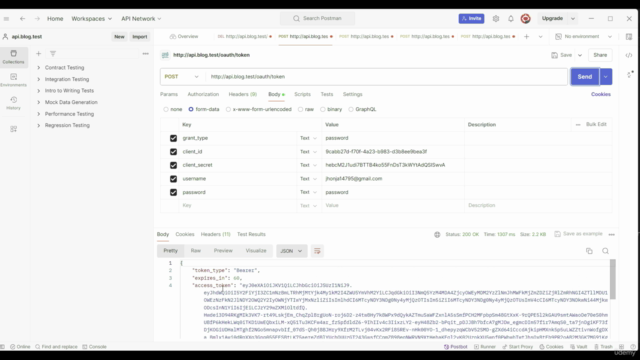The width and height of the screenshot is (640, 360).
Task: Open the code snippet panel icon
Action: (629, 55)
